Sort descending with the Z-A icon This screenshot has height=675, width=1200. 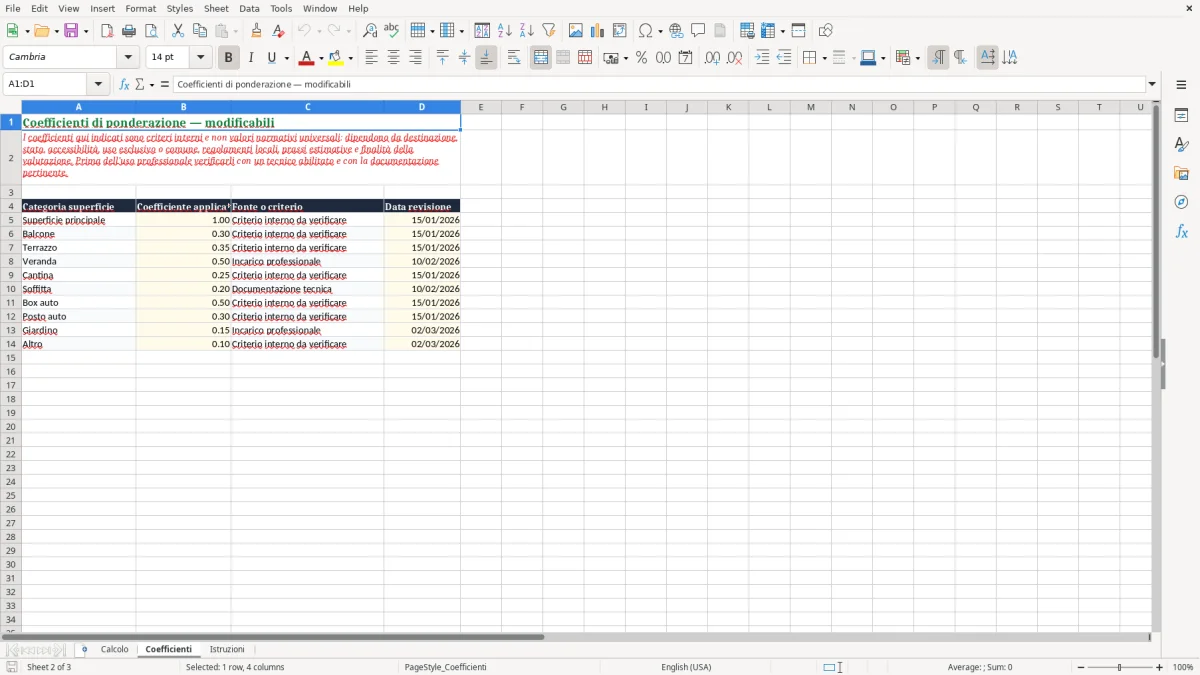[x=527, y=31]
